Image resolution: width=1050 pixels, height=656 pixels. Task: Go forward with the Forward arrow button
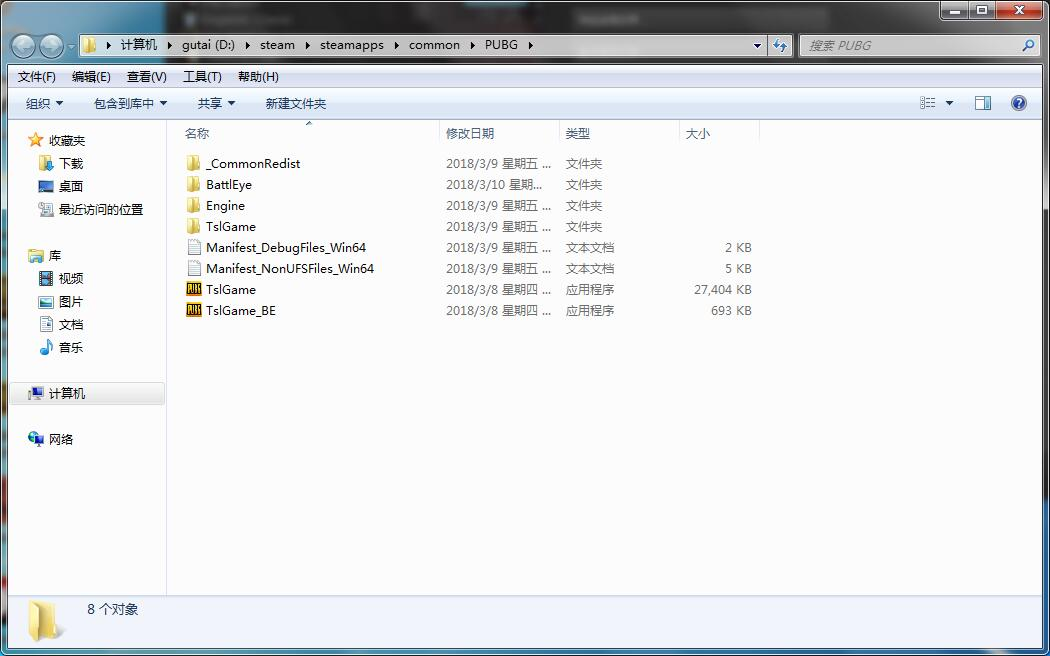(x=52, y=46)
